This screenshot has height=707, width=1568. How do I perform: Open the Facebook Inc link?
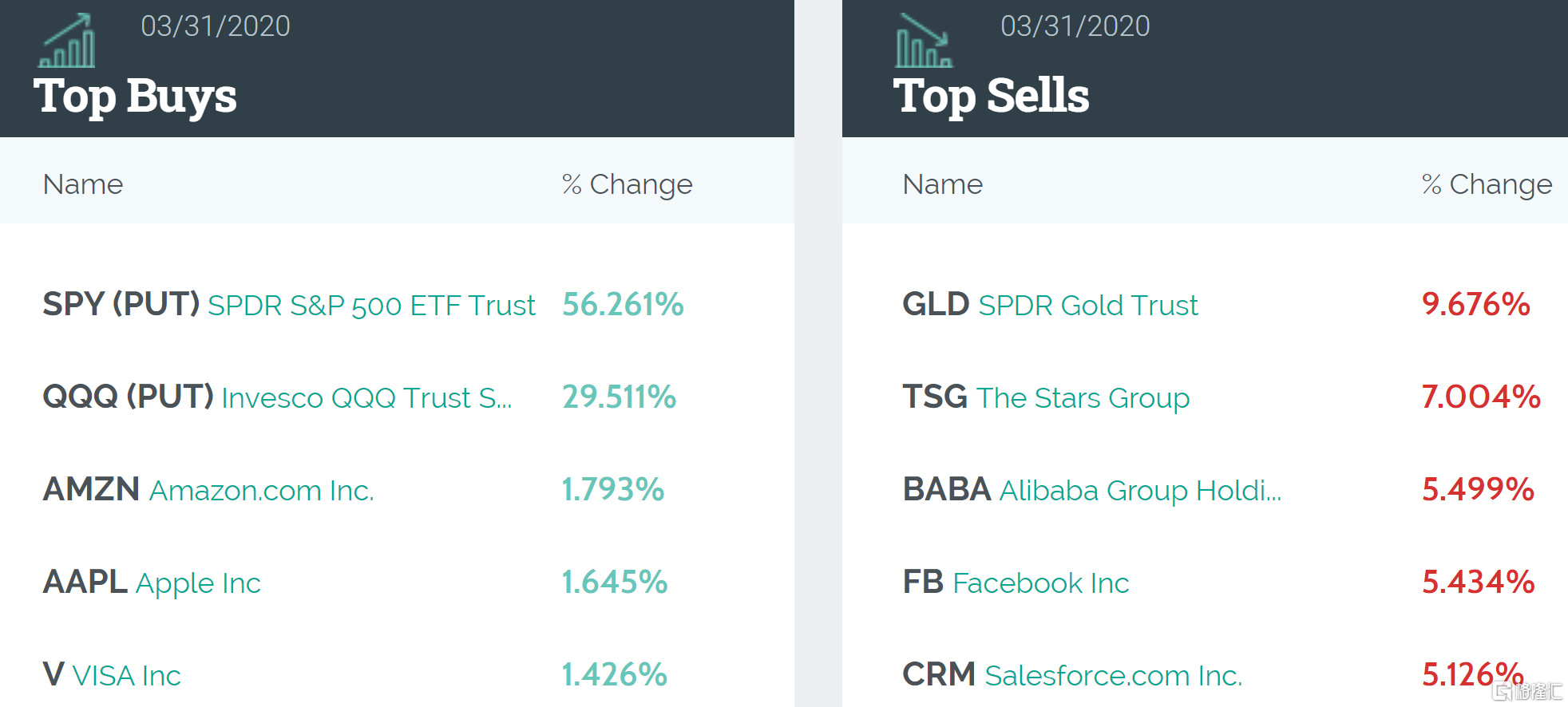1041,583
